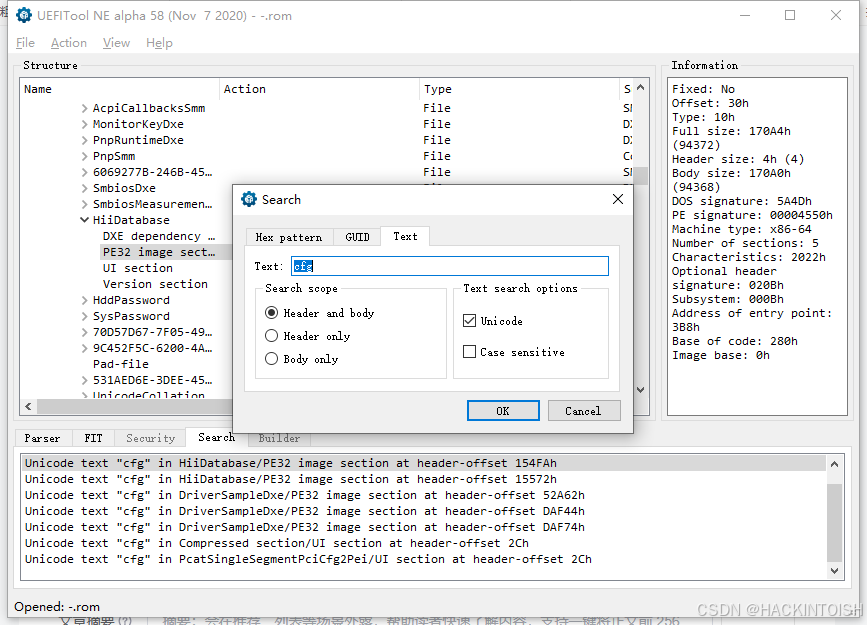
Task: Click the search results scroll down arrow
Action: tap(834, 570)
